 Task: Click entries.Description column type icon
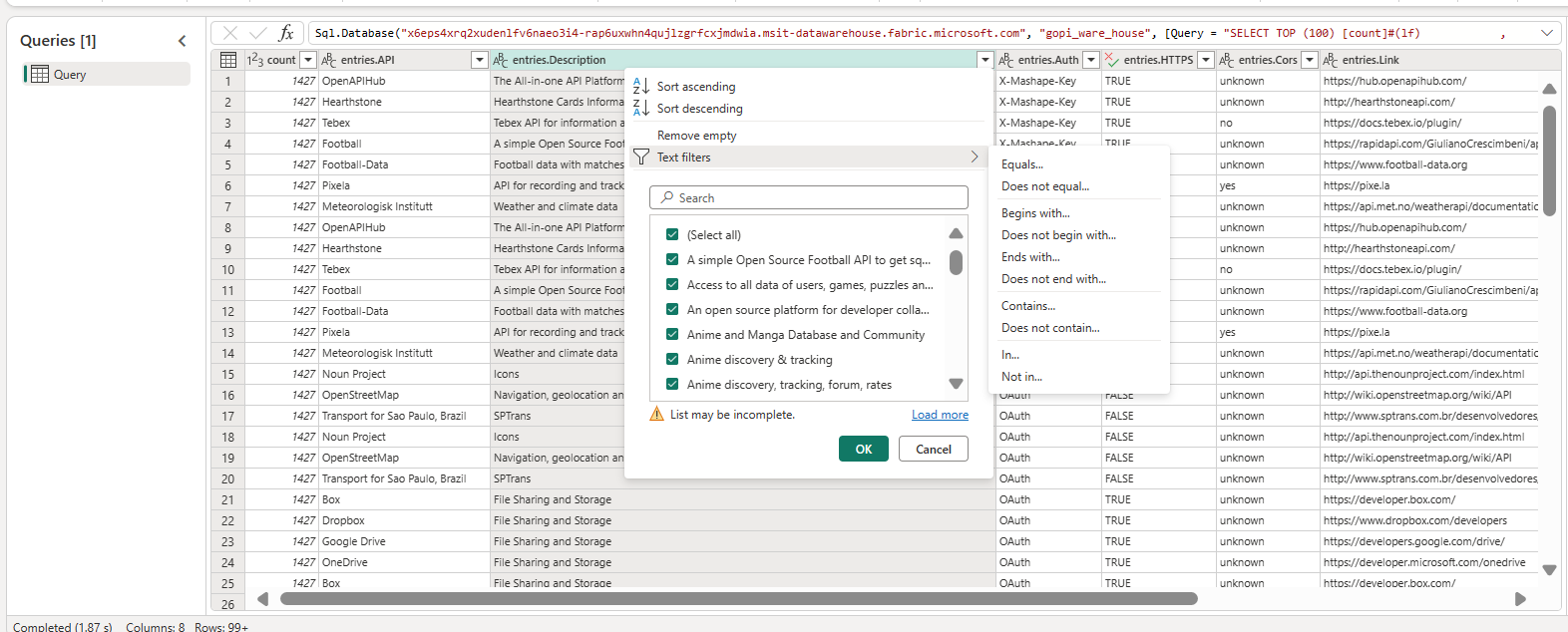click(501, 60)
